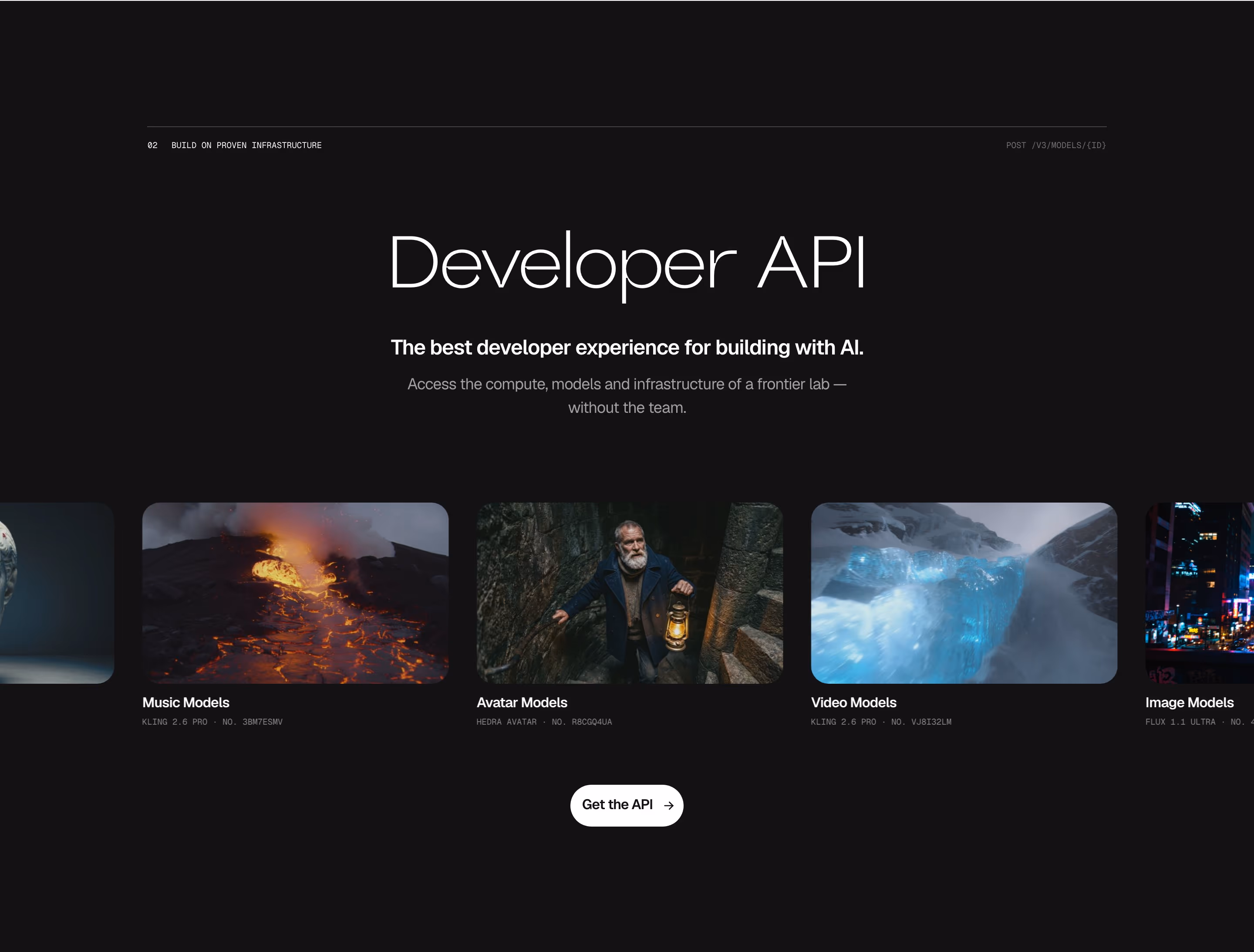Click the Get the API button
Viewport: 1254px width, 952px height.
click(x=627, y=805)
